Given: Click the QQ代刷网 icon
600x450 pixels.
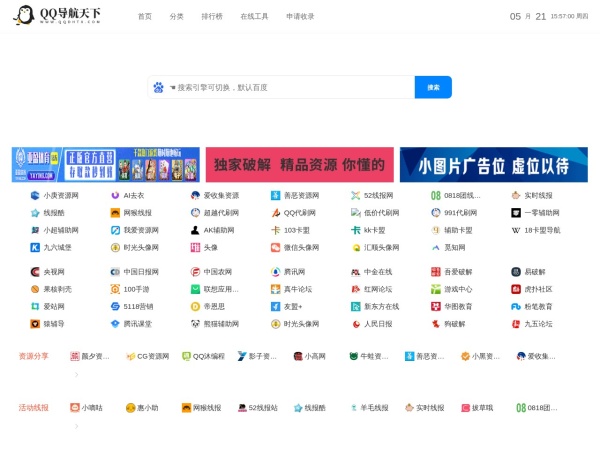Looking at the screenshot, I should coord(276,213).
